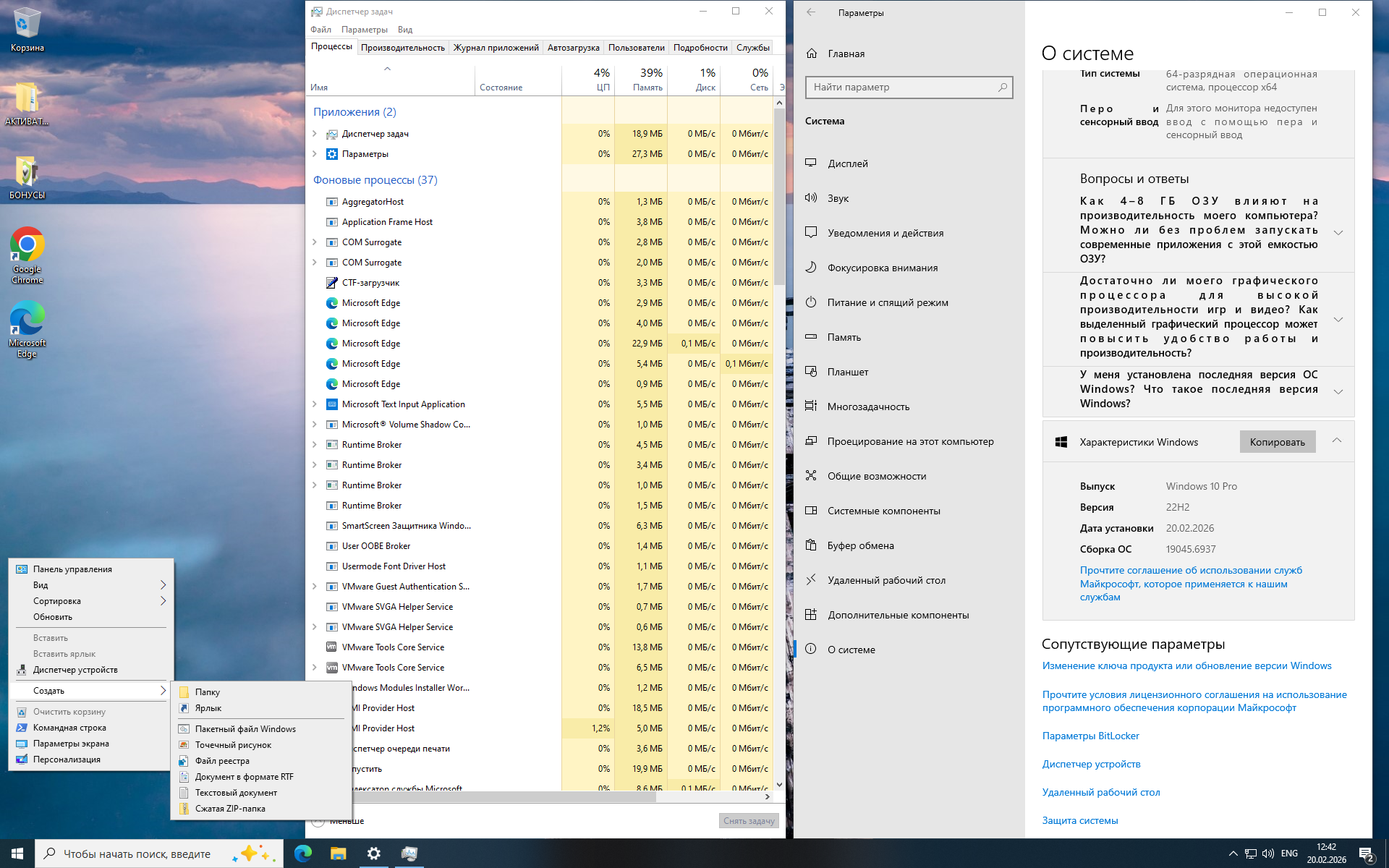Expand the 4–8 ГБ ОЗУ question
Viewport: 1389px width, 868px height.
pos(1338,232)
